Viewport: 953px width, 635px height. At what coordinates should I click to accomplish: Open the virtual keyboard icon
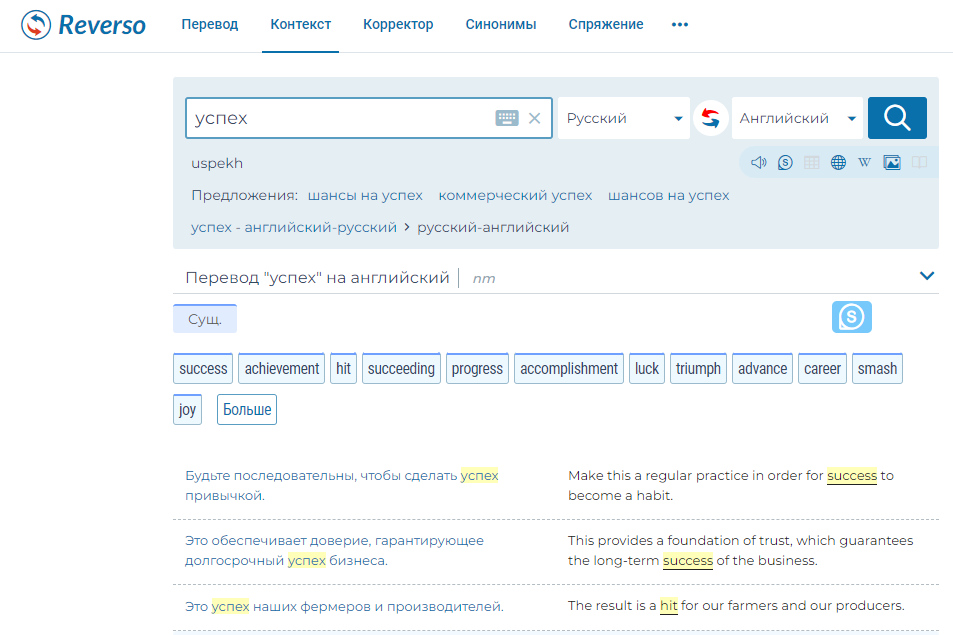507,118
